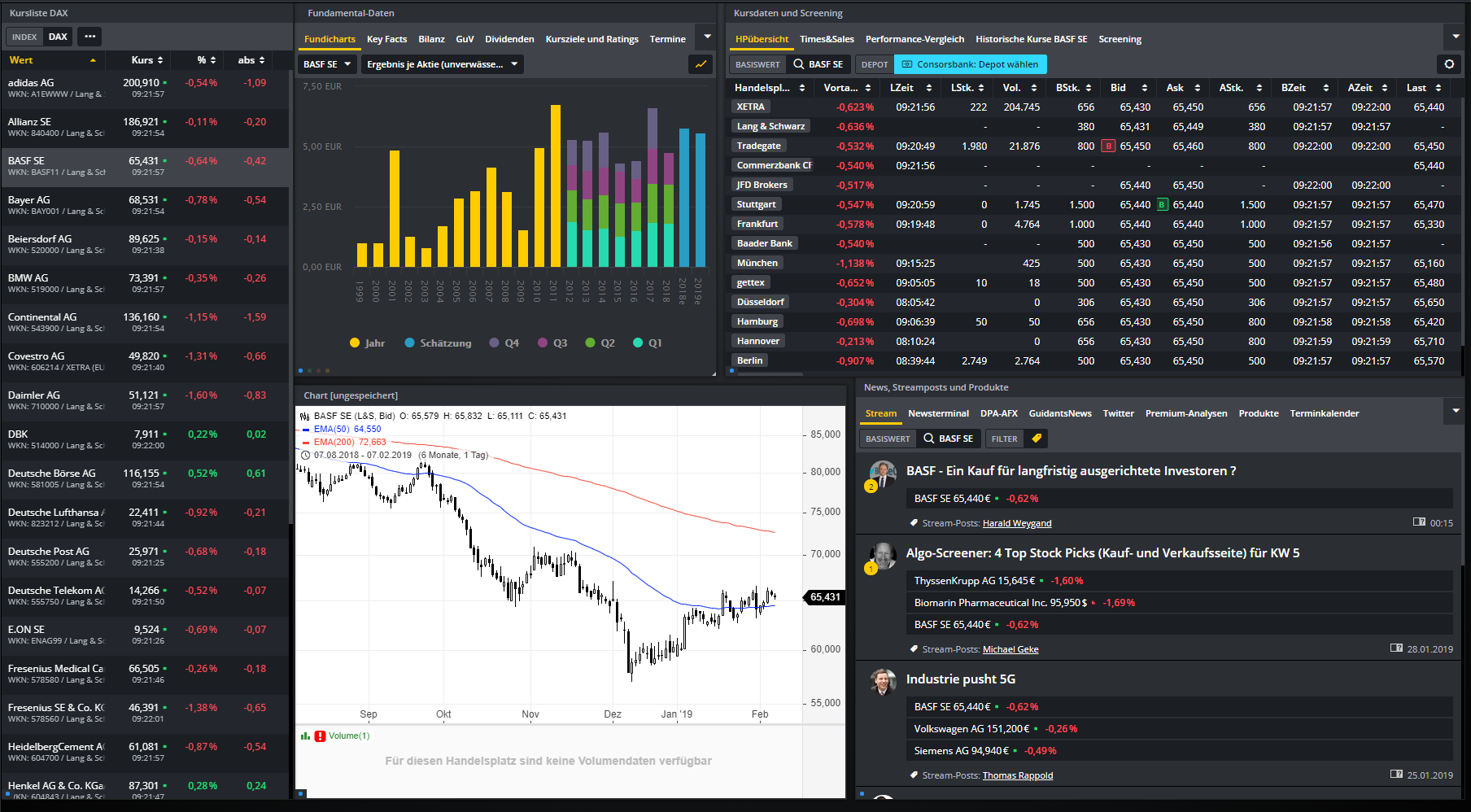Sort trading venues by Ask column

point(1183,88)
